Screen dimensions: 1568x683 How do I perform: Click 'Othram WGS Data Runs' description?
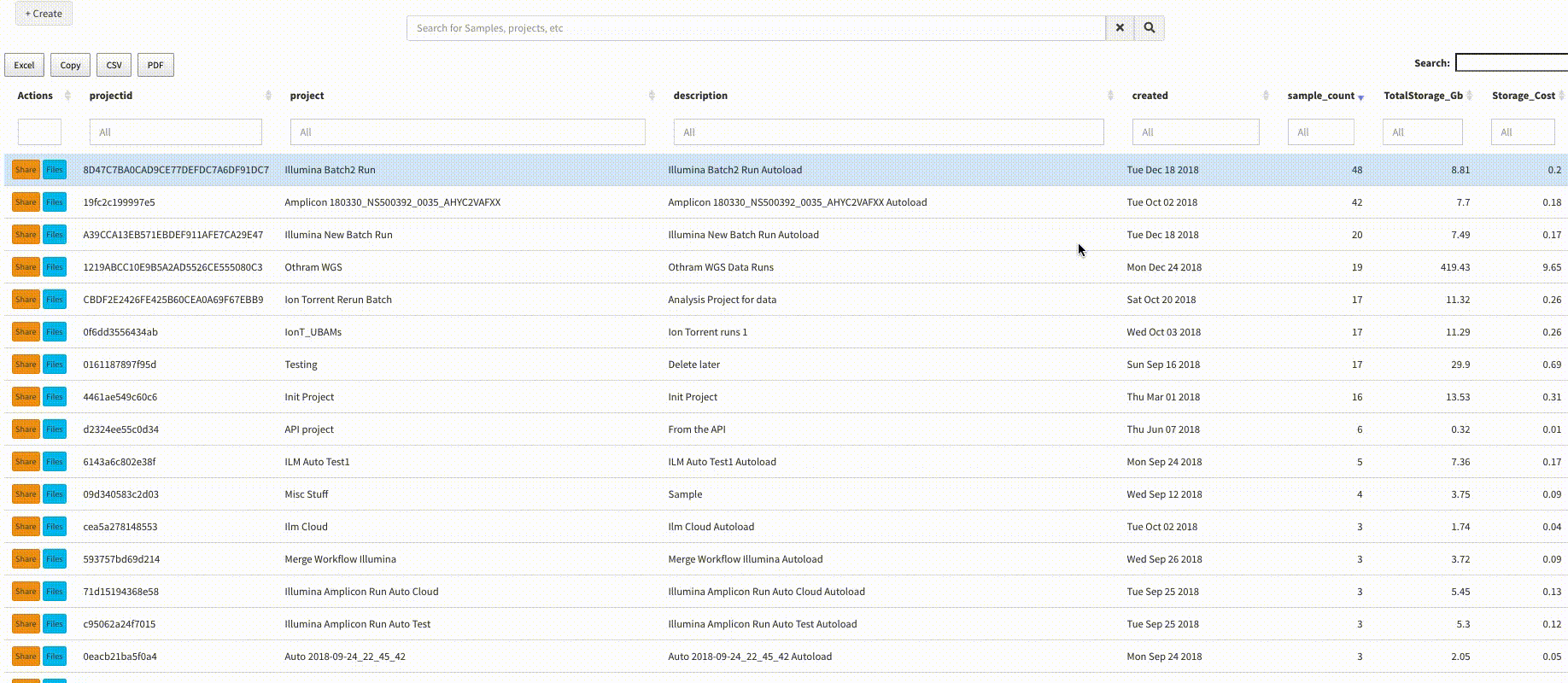pos(721,267)
